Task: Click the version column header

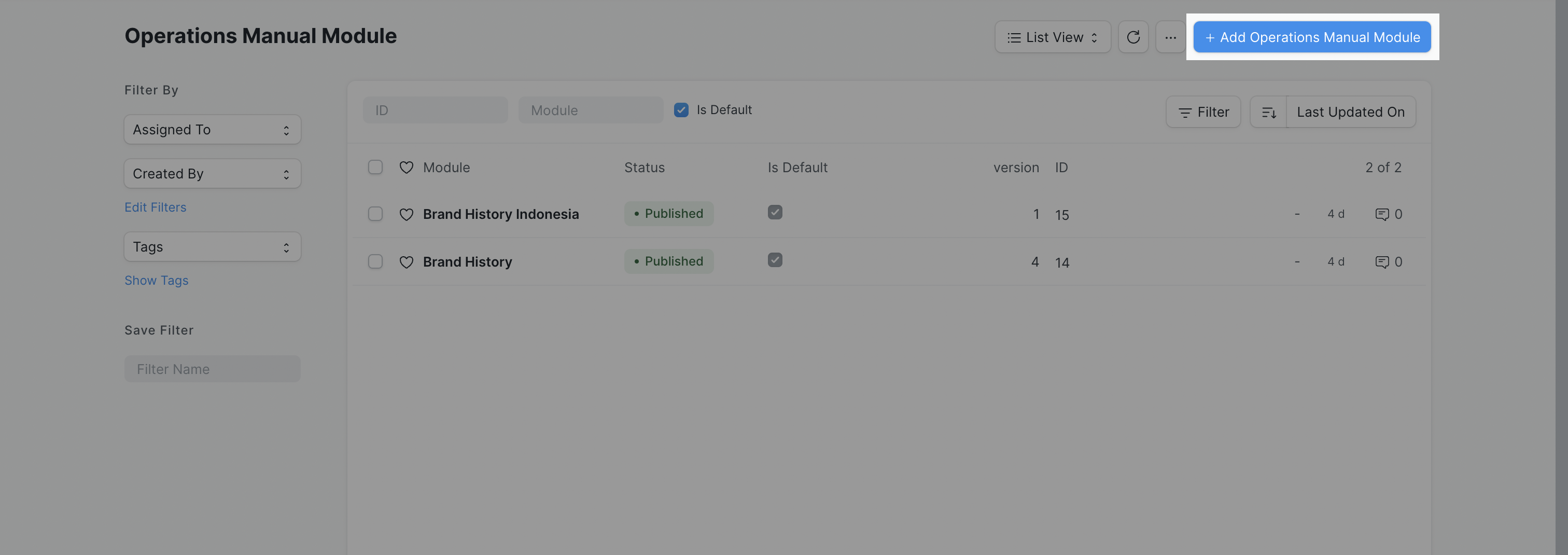Action: click(1015, 168)
